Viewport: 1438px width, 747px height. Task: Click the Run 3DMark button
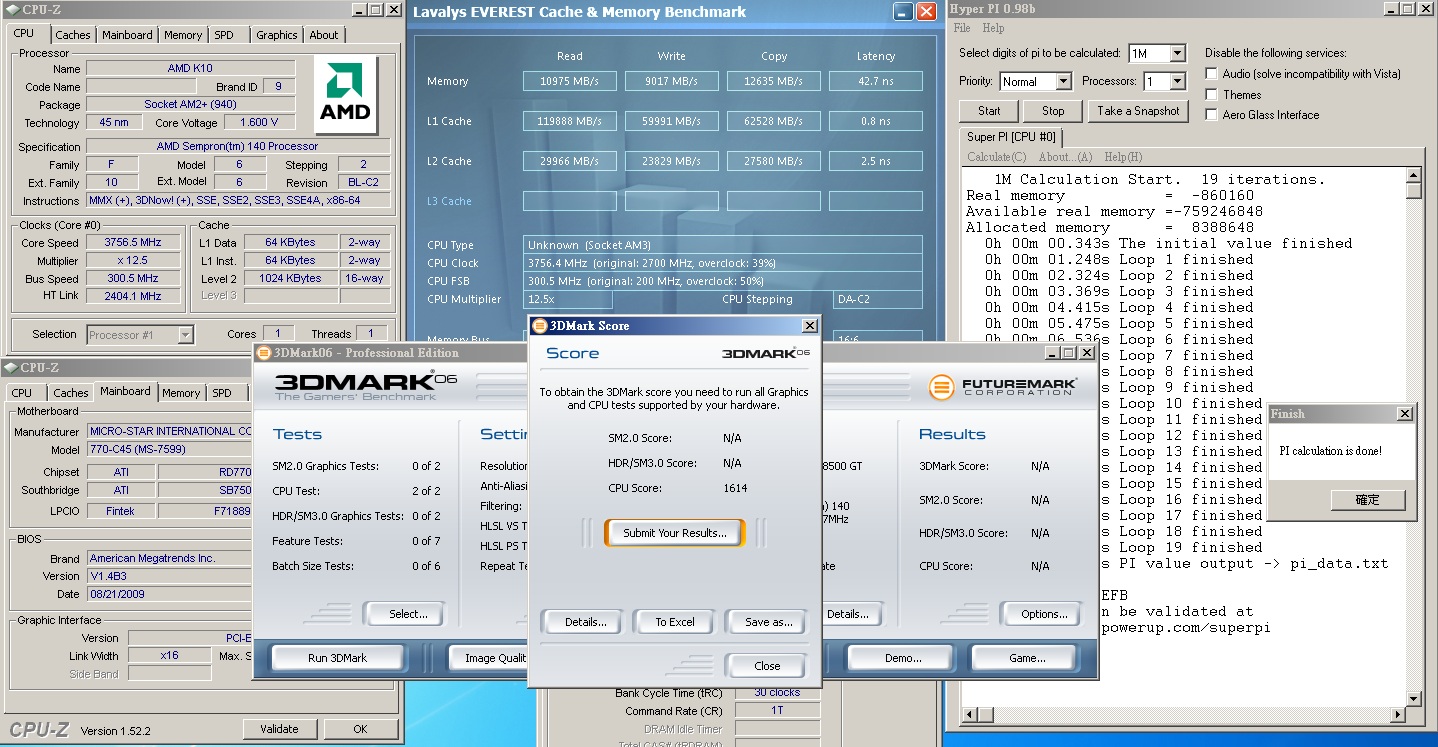coord(337,658)
